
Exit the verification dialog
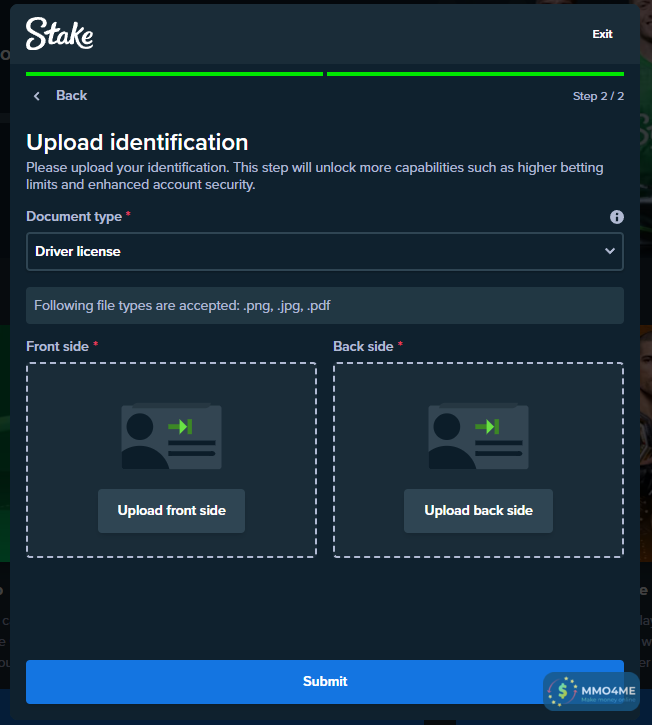602,34
